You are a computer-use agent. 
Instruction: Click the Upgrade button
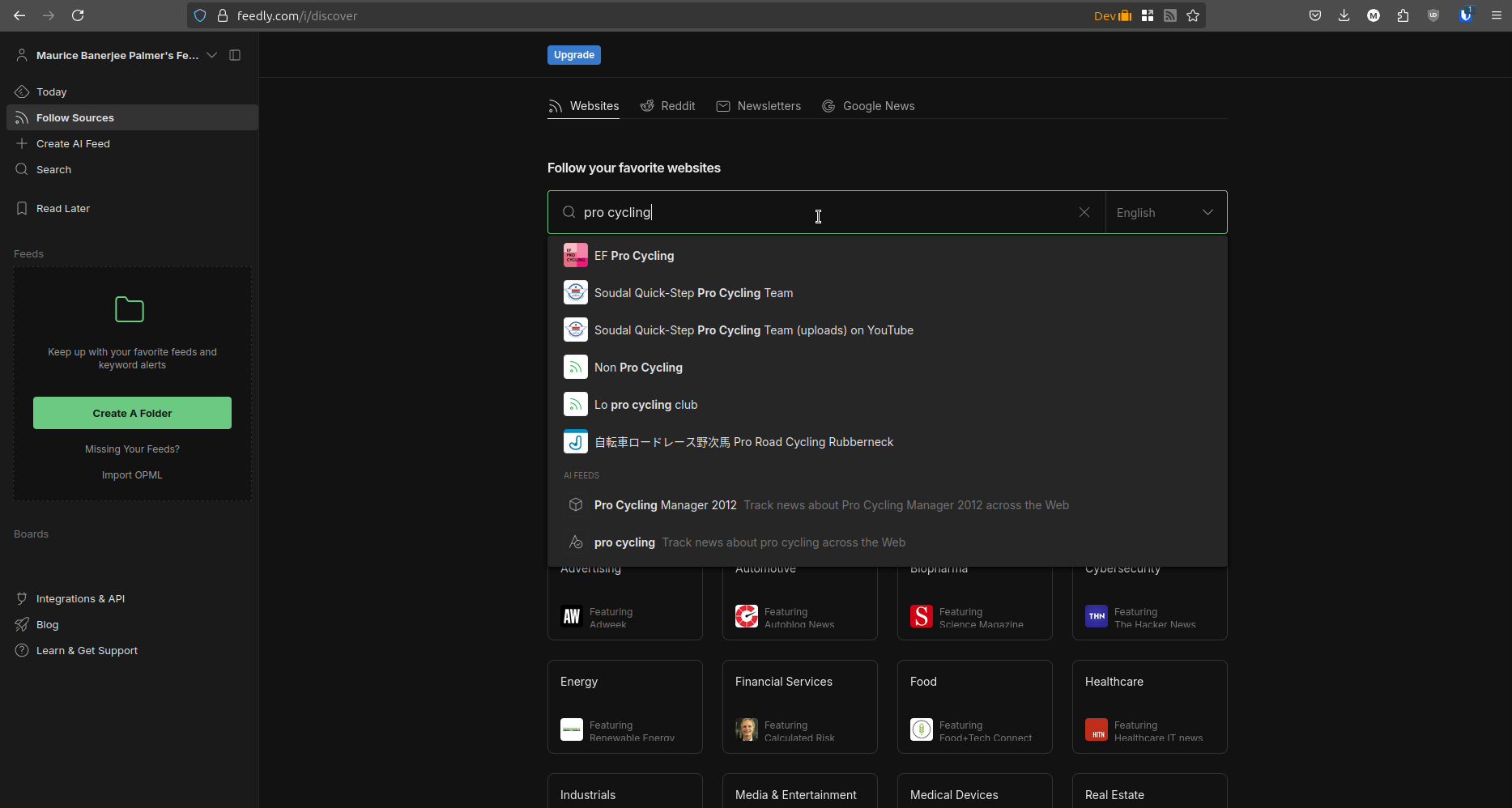pyautogui.click(x=573, y=55)
